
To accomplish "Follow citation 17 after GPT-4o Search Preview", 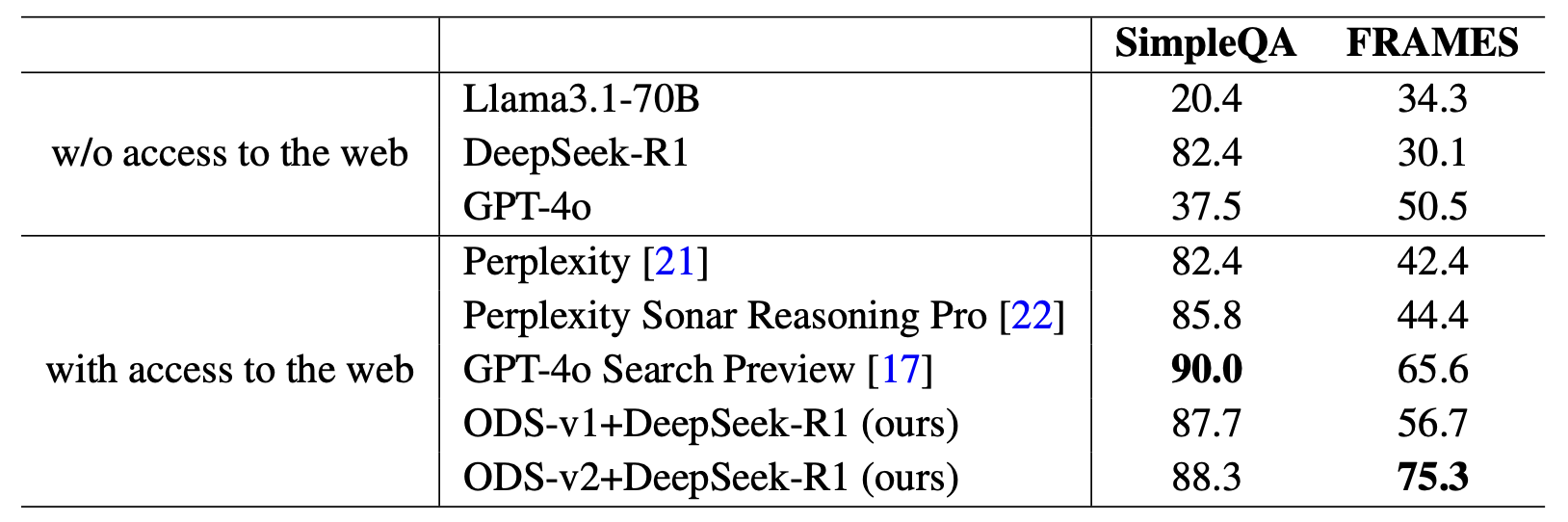I will (x=901, y=370).
